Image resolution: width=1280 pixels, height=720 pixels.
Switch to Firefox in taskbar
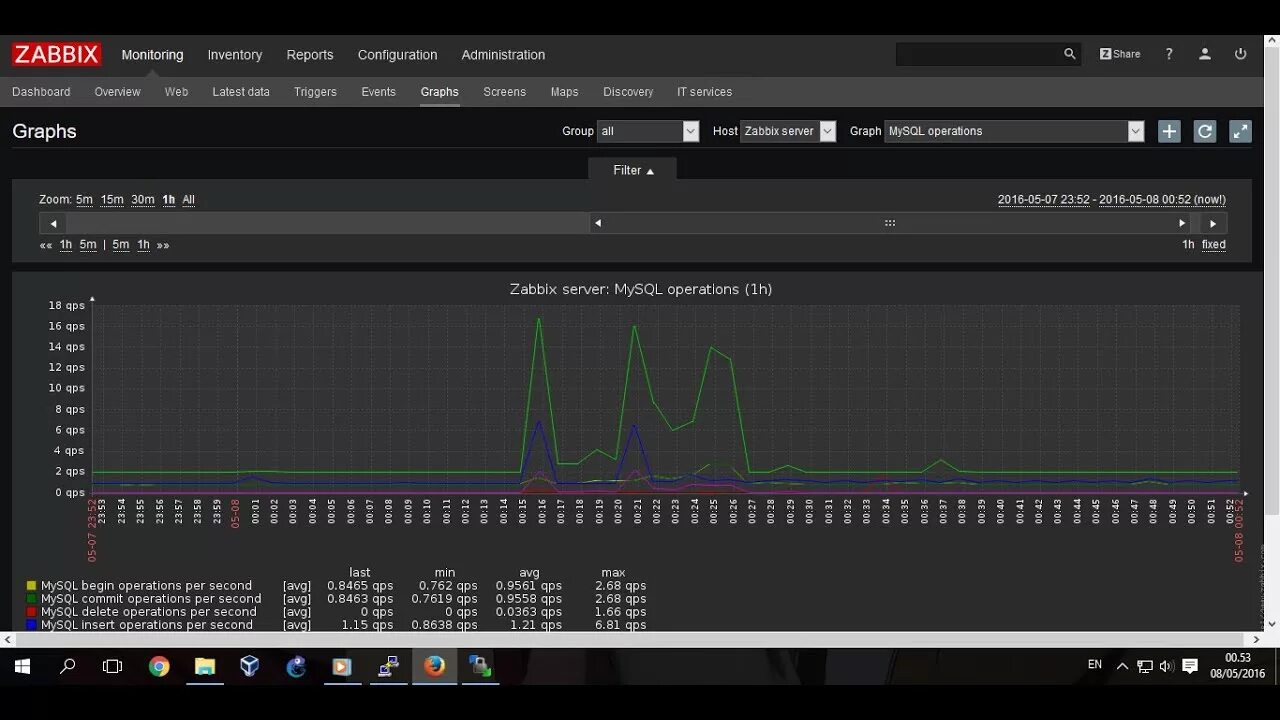(x=434, y=666)
